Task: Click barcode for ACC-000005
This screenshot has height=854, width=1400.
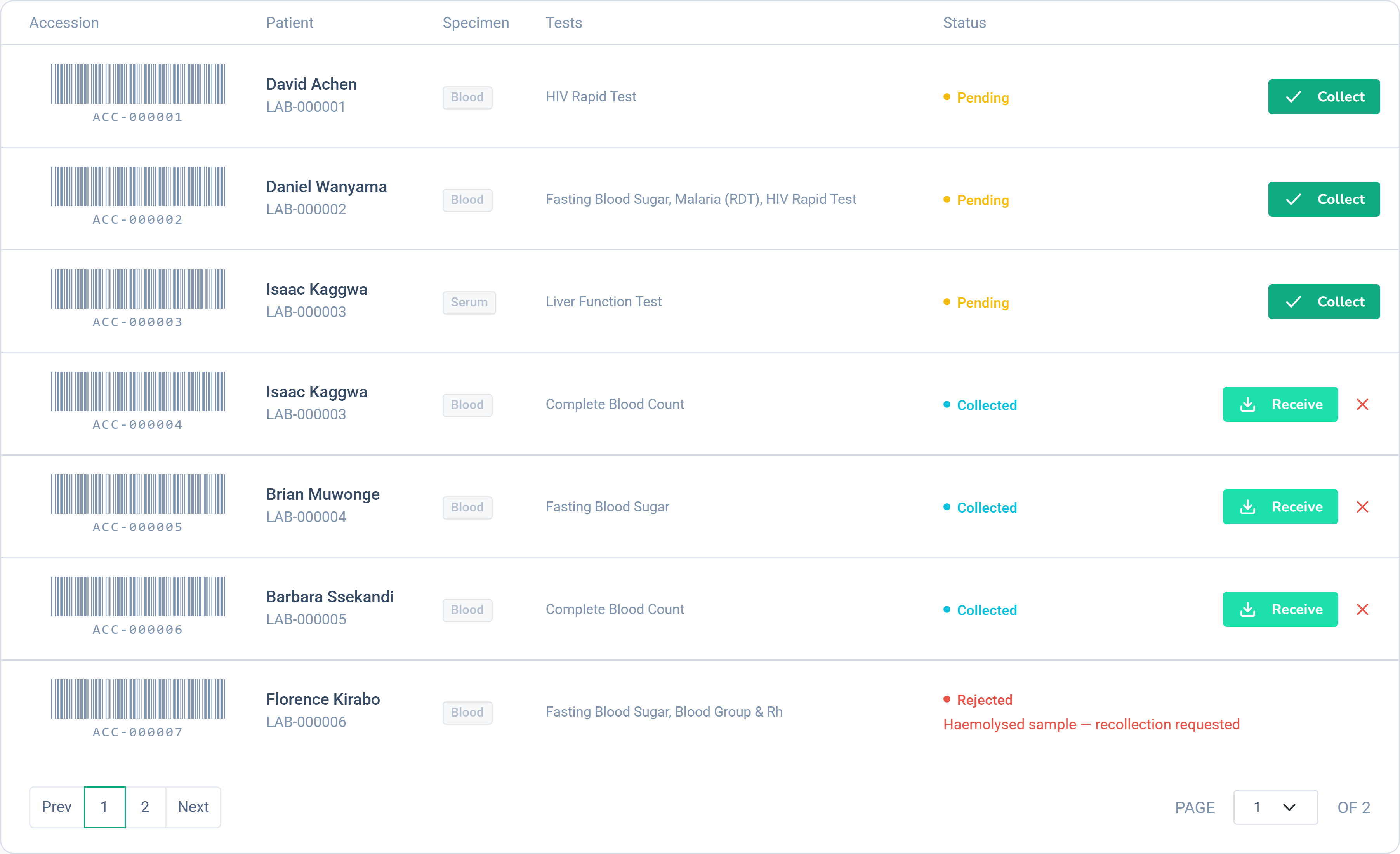Action: [138, 494]
